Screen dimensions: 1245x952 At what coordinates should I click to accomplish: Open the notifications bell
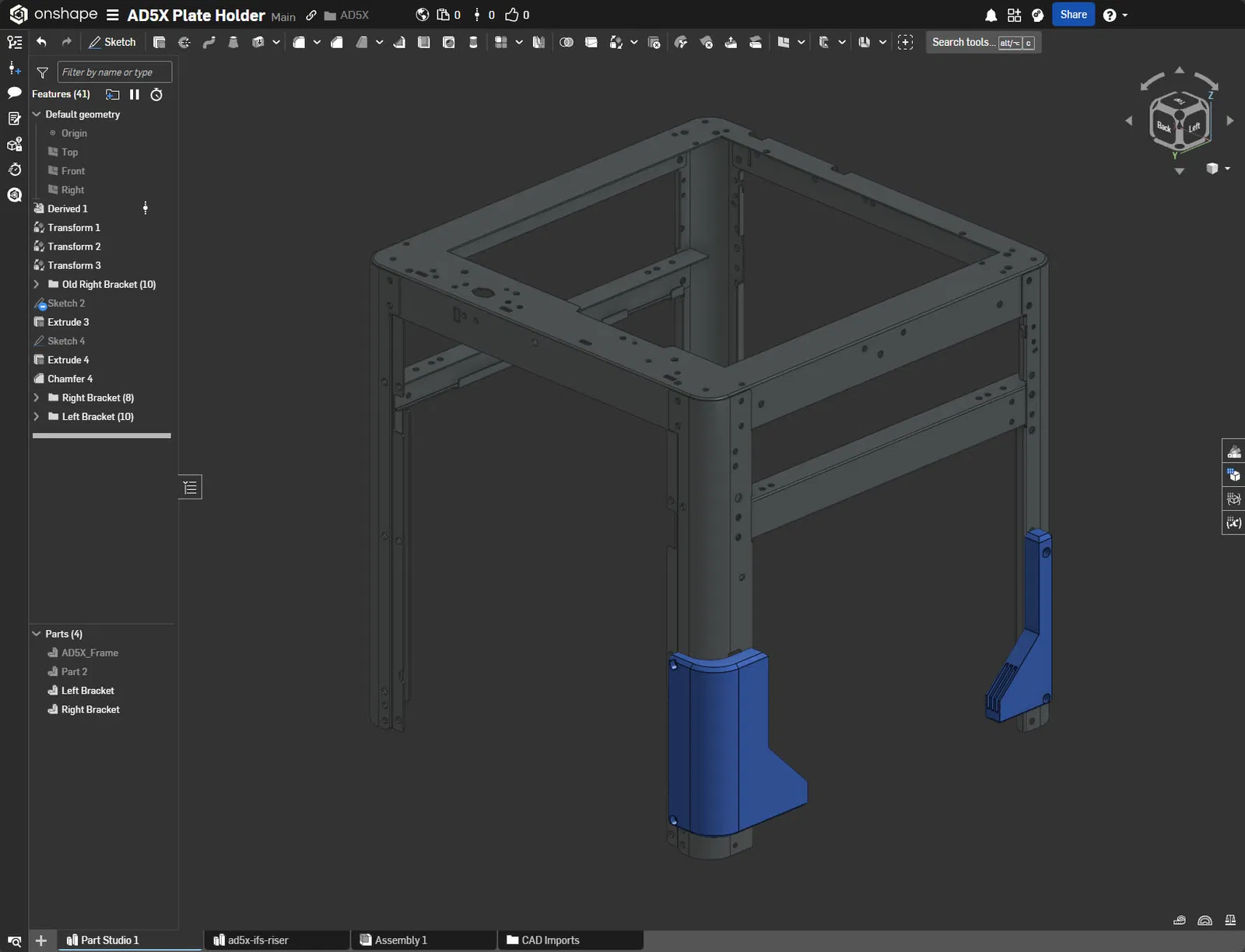click(x=991, y=15)
